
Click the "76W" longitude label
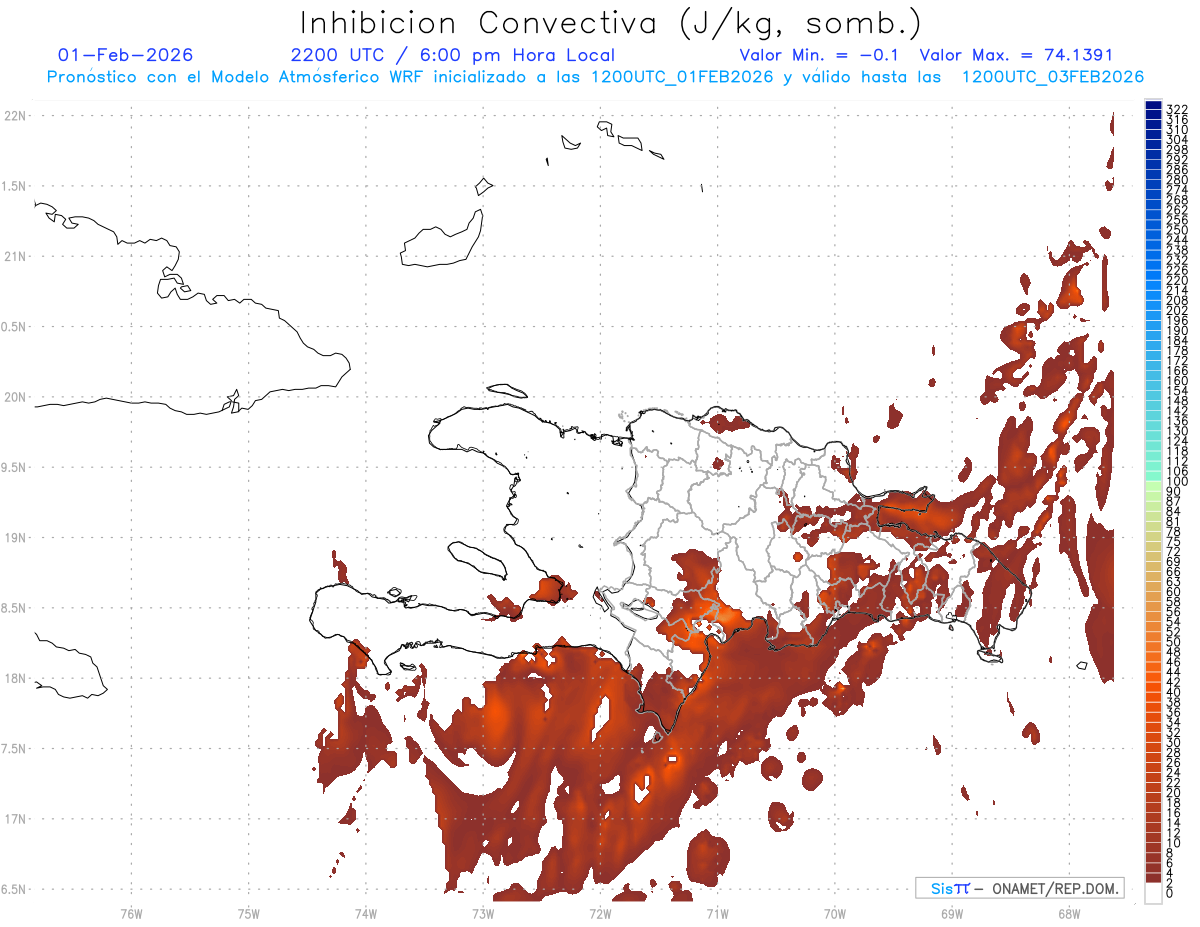[132, 913]
